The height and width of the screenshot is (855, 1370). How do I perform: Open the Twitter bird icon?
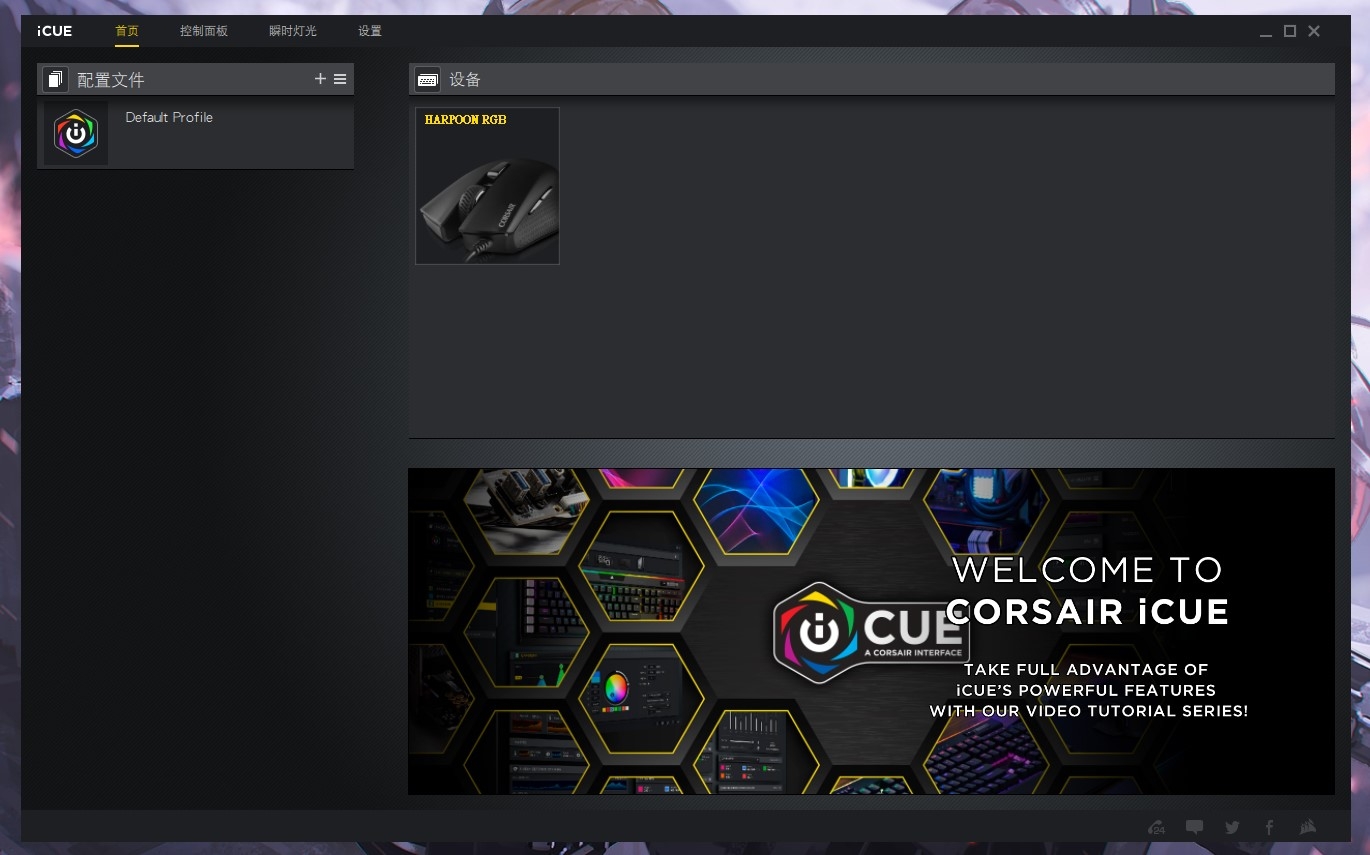(1232, 827)
